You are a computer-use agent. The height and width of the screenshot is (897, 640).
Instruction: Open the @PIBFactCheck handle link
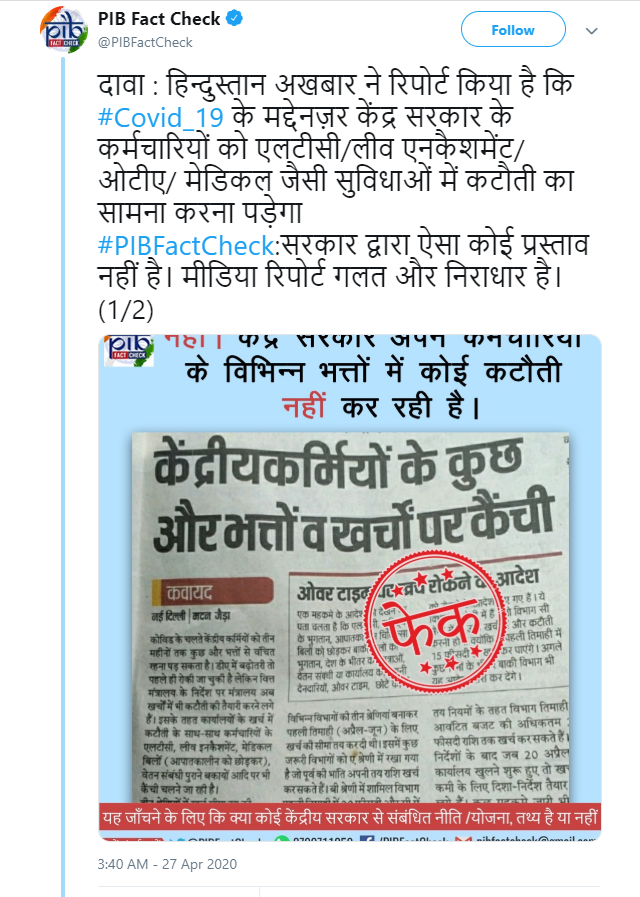point(145,42)
